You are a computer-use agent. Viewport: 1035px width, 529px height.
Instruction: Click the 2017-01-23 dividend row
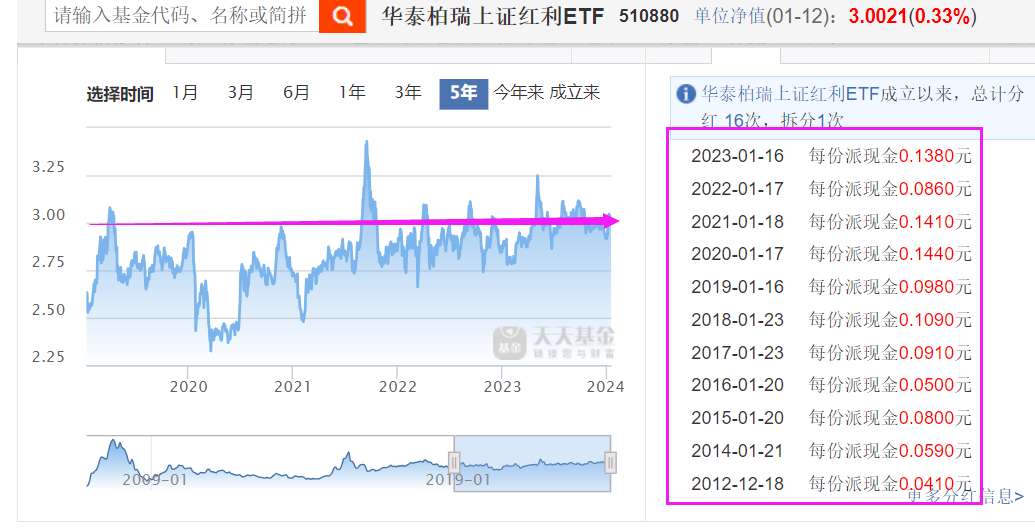pyautogui.click(x=831, y=353)
